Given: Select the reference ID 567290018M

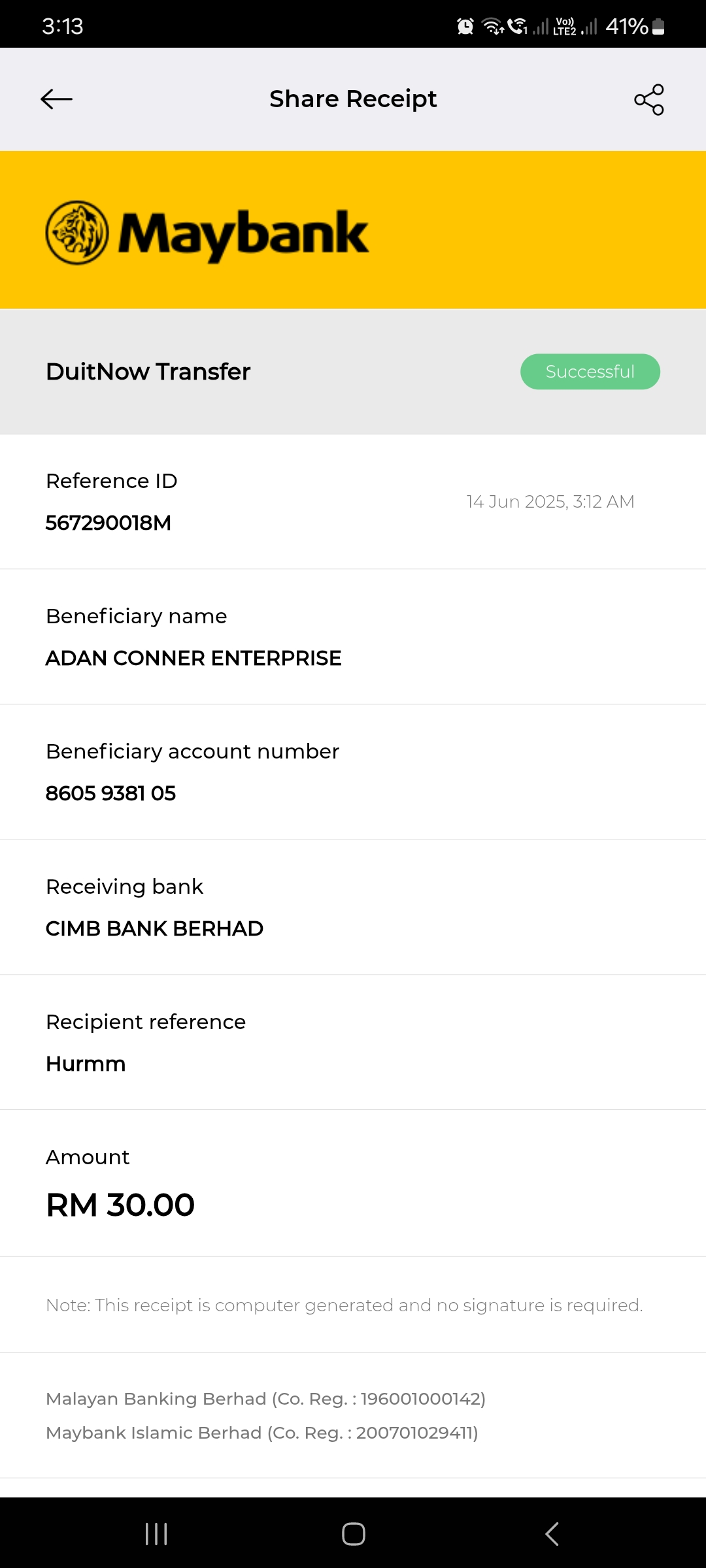Looking at the screenshot, I should pyautogui.click(x=109, y=523).
